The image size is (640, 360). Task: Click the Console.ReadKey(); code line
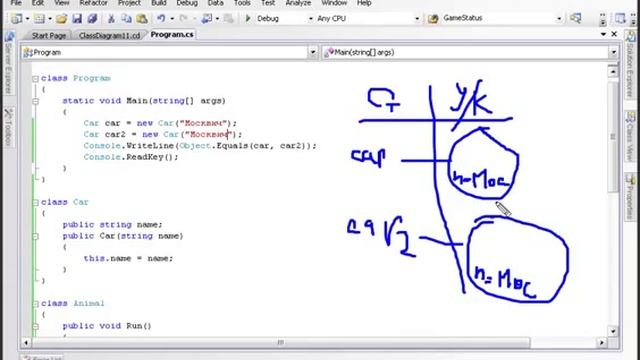[x=131, y=157]
